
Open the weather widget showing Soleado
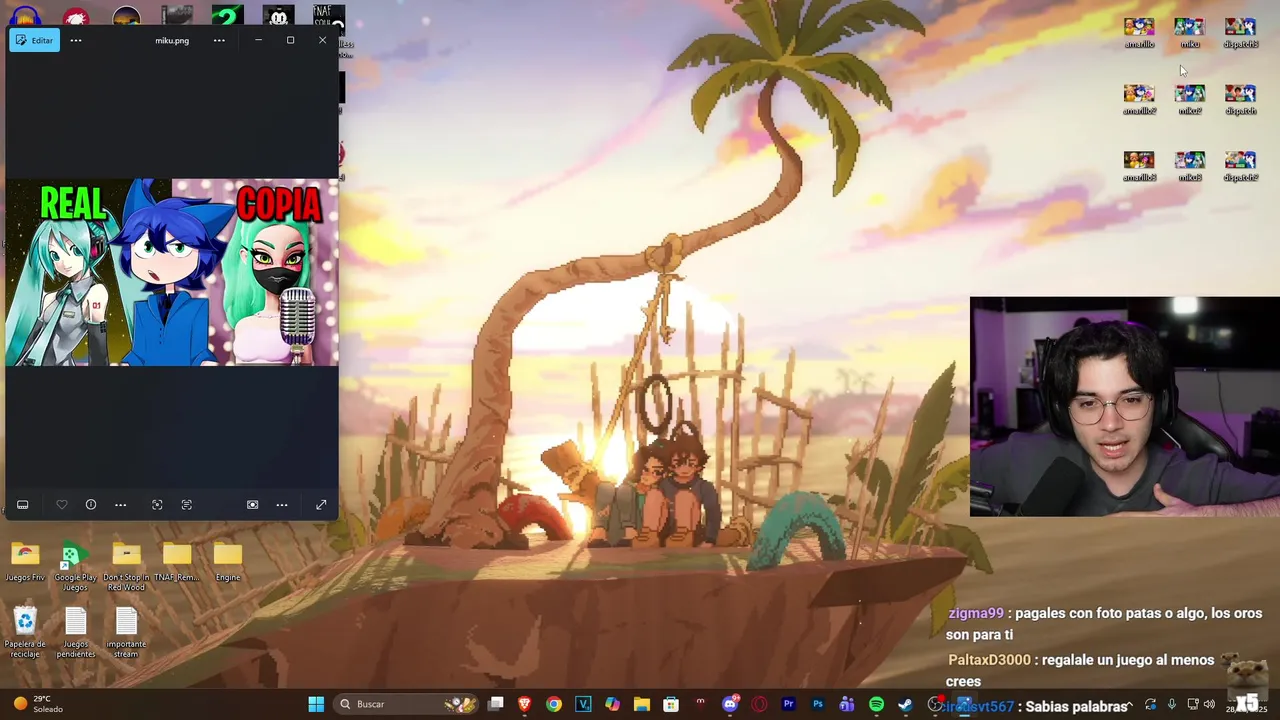pyautogui.click(x=37, y=704)
